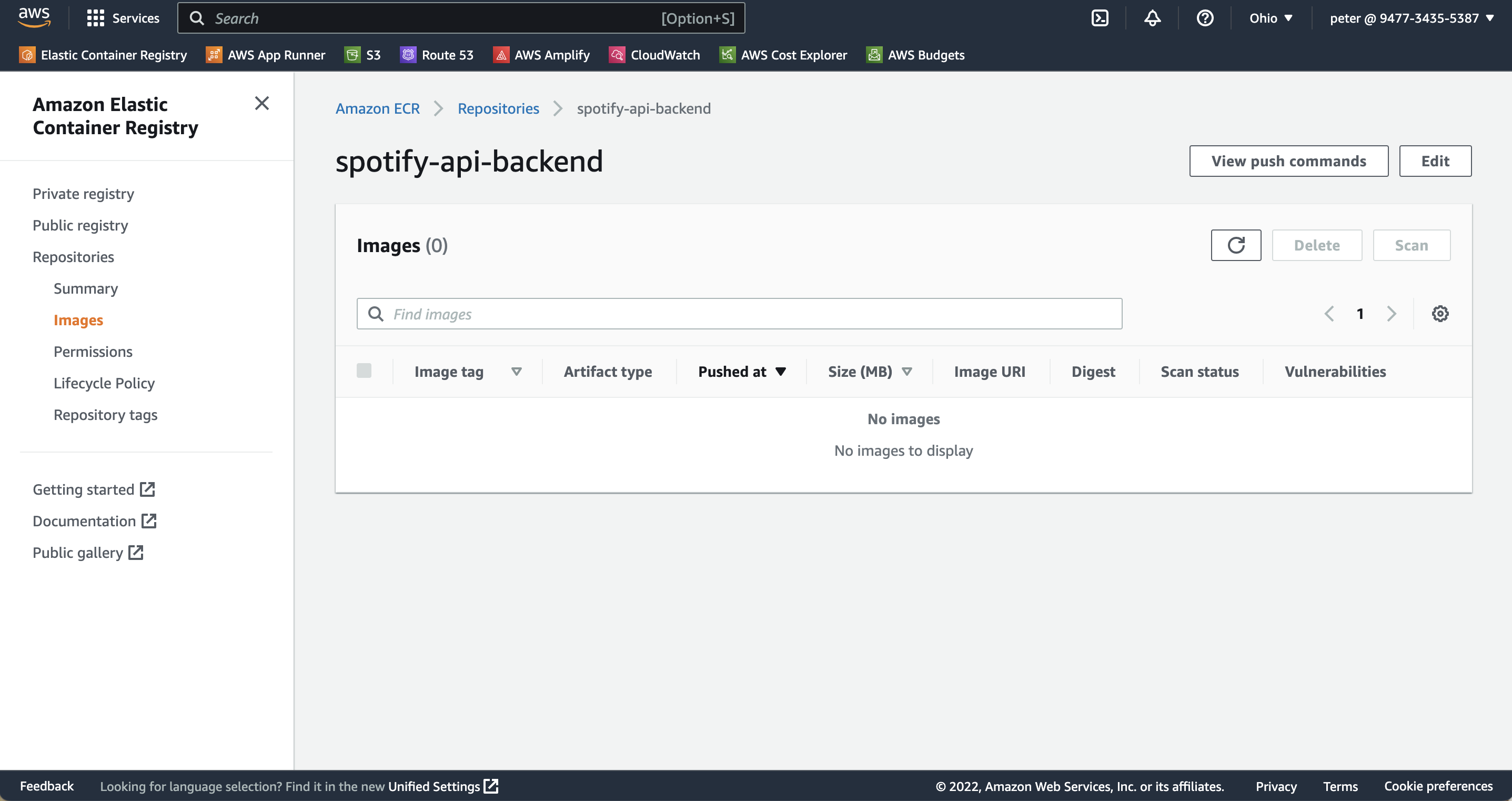Open the notifications bell
The width and height of the screenshot is (1512, 801).
tap(1152, 17)
